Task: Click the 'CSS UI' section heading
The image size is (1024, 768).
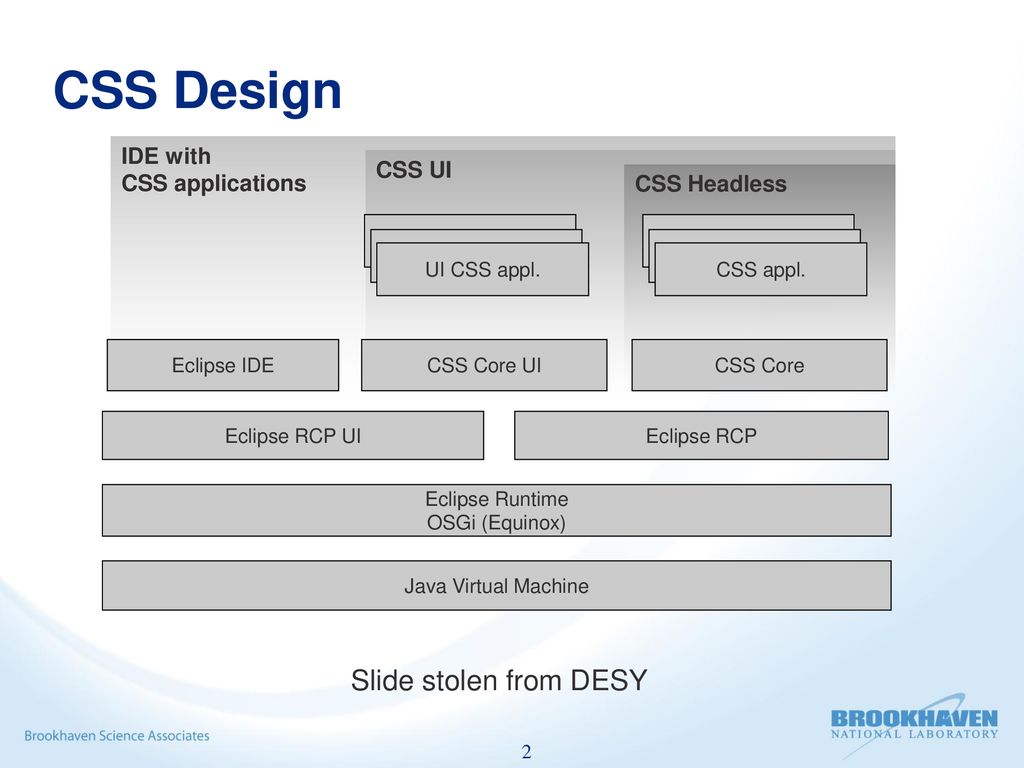Action: coord(413,170)
